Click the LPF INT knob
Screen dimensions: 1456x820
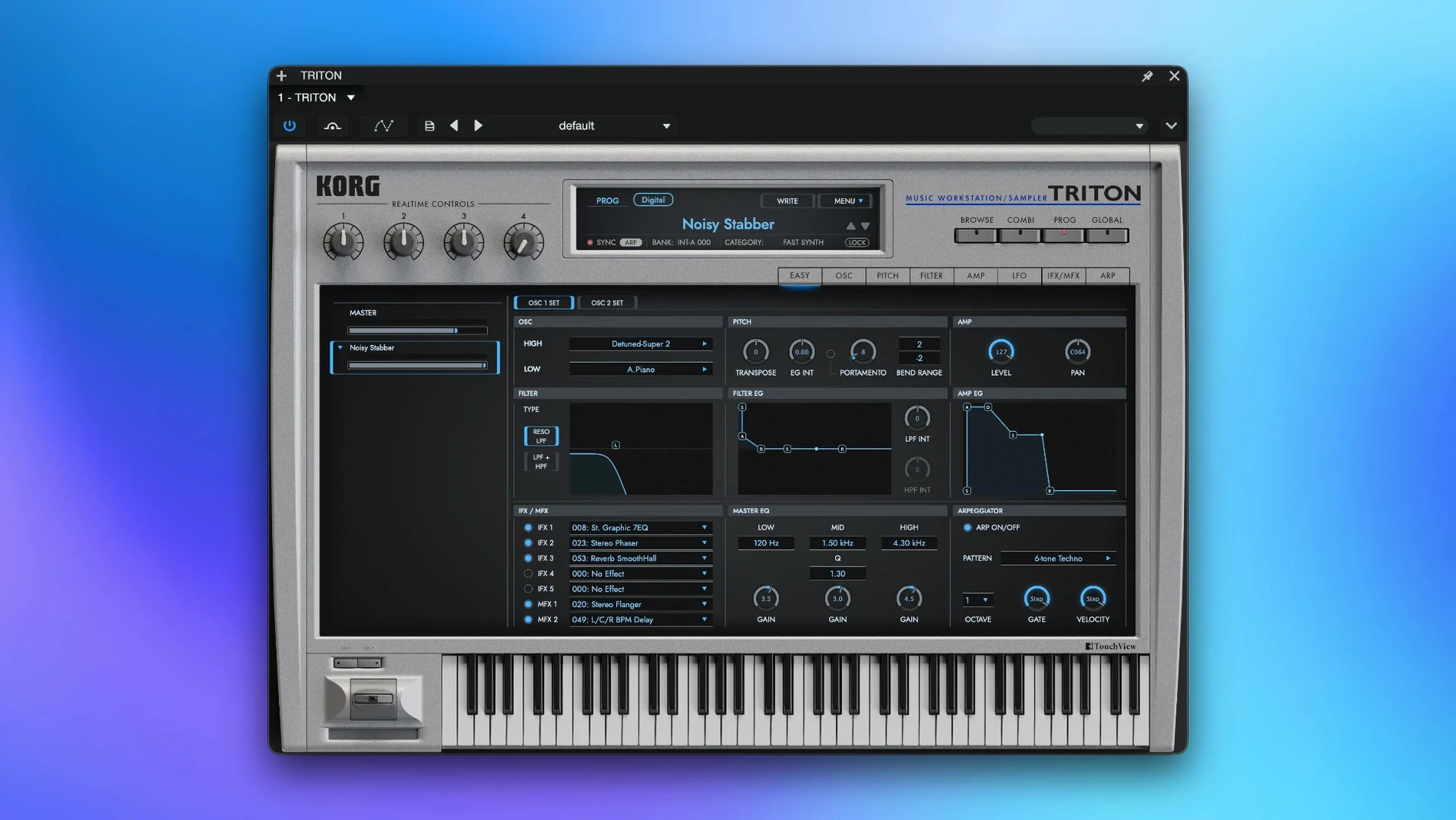pos(917,418)
